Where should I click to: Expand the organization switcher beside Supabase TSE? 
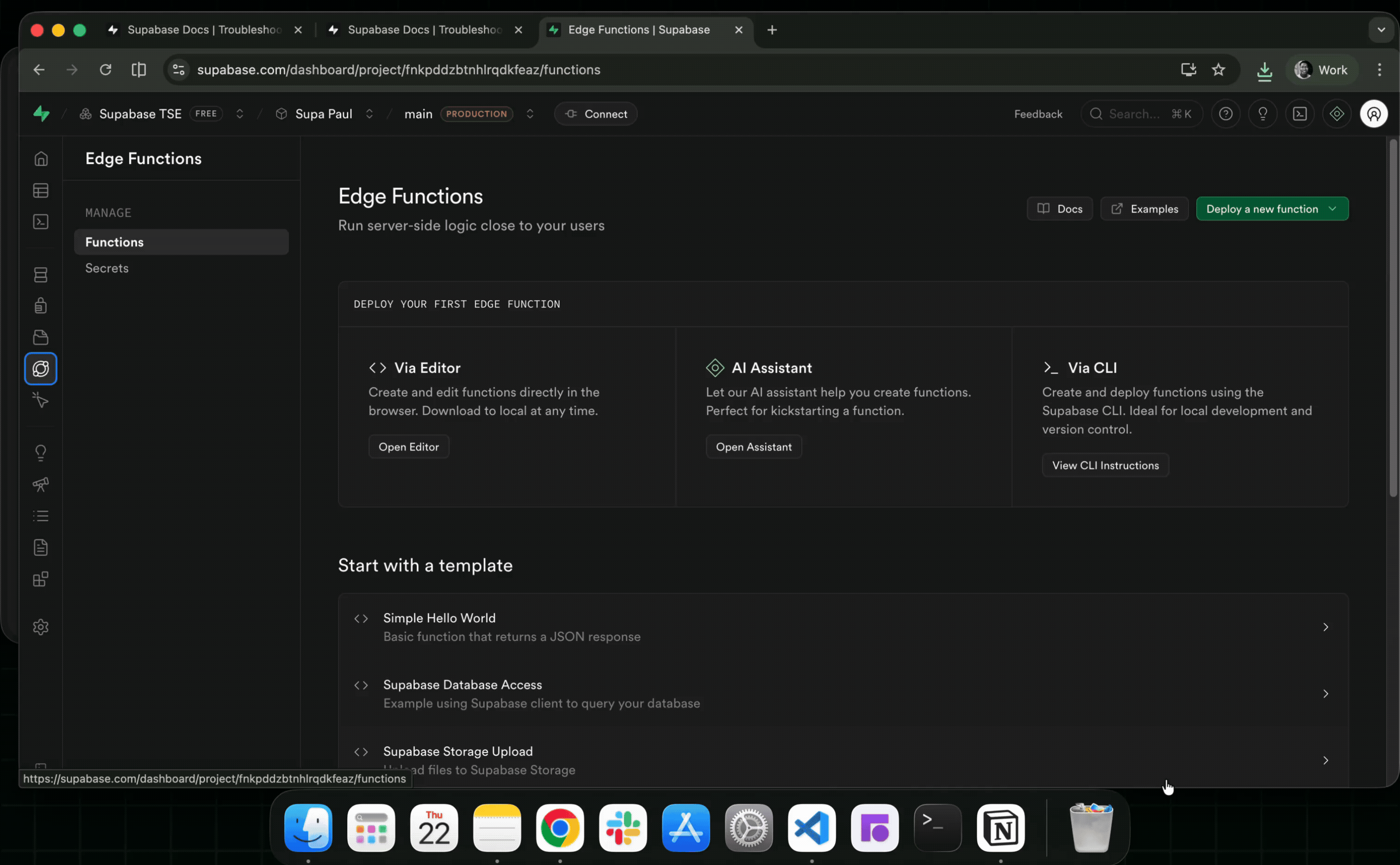[240, 114]
